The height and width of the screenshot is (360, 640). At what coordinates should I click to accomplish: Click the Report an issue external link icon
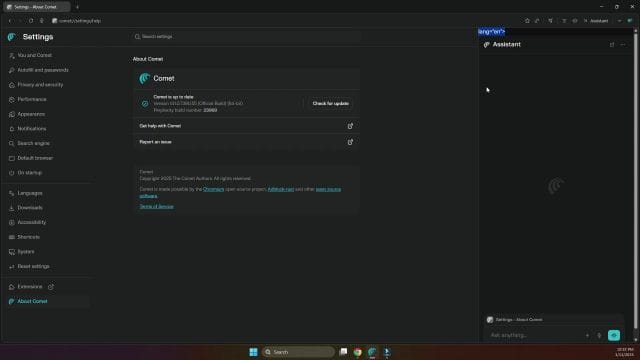[350, 142]
